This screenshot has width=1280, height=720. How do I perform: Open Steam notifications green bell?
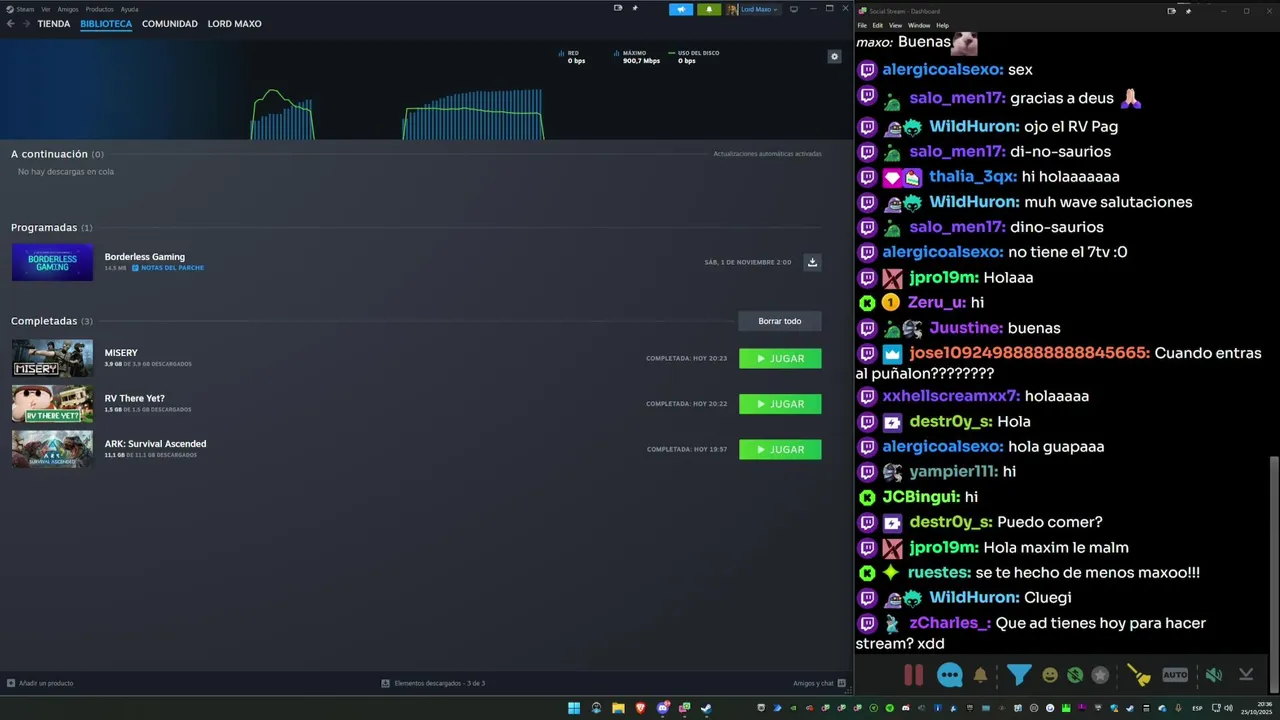(x=709, y=9)
